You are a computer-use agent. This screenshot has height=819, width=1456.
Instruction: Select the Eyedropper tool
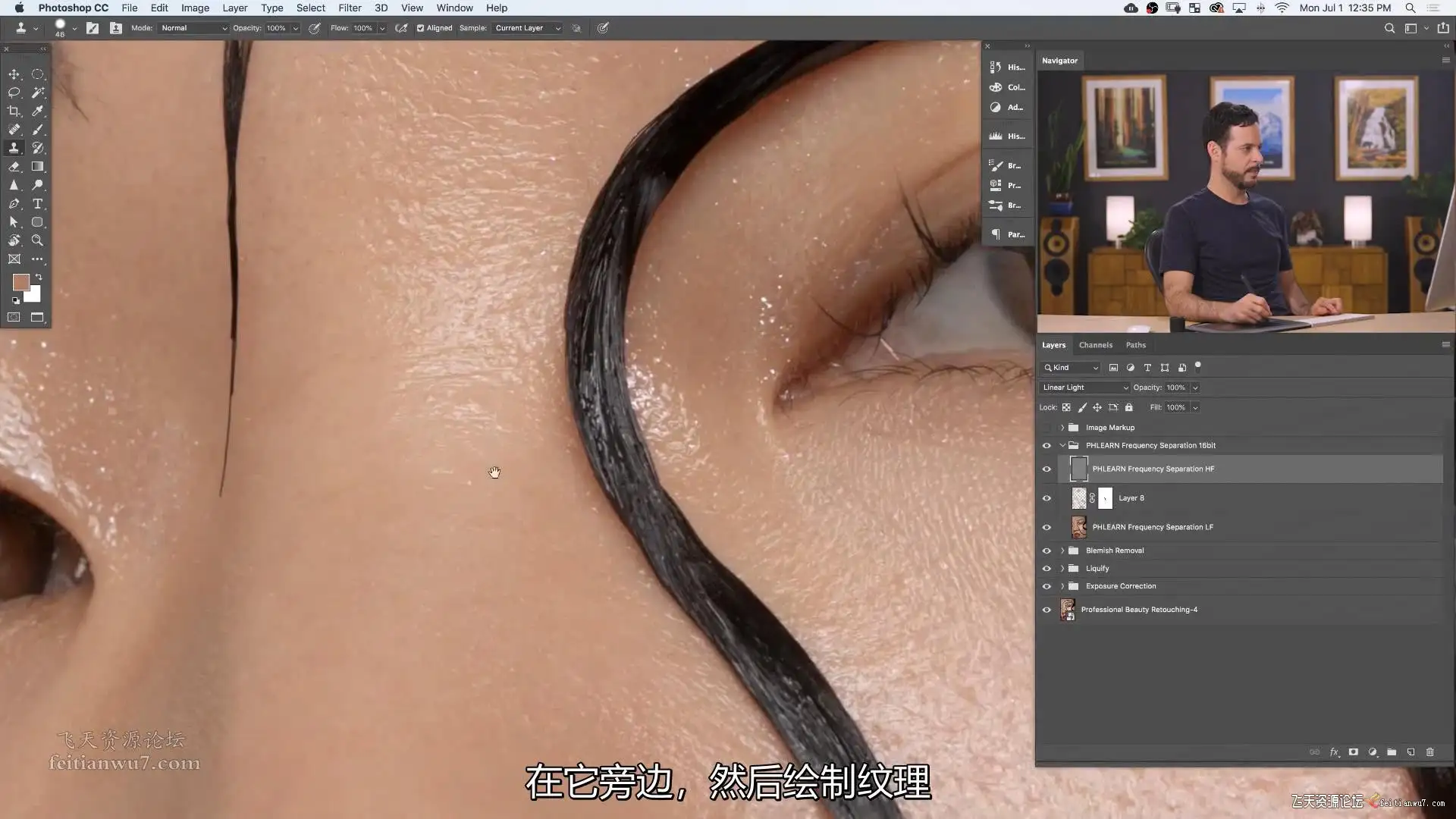click(x=37, y=111)
